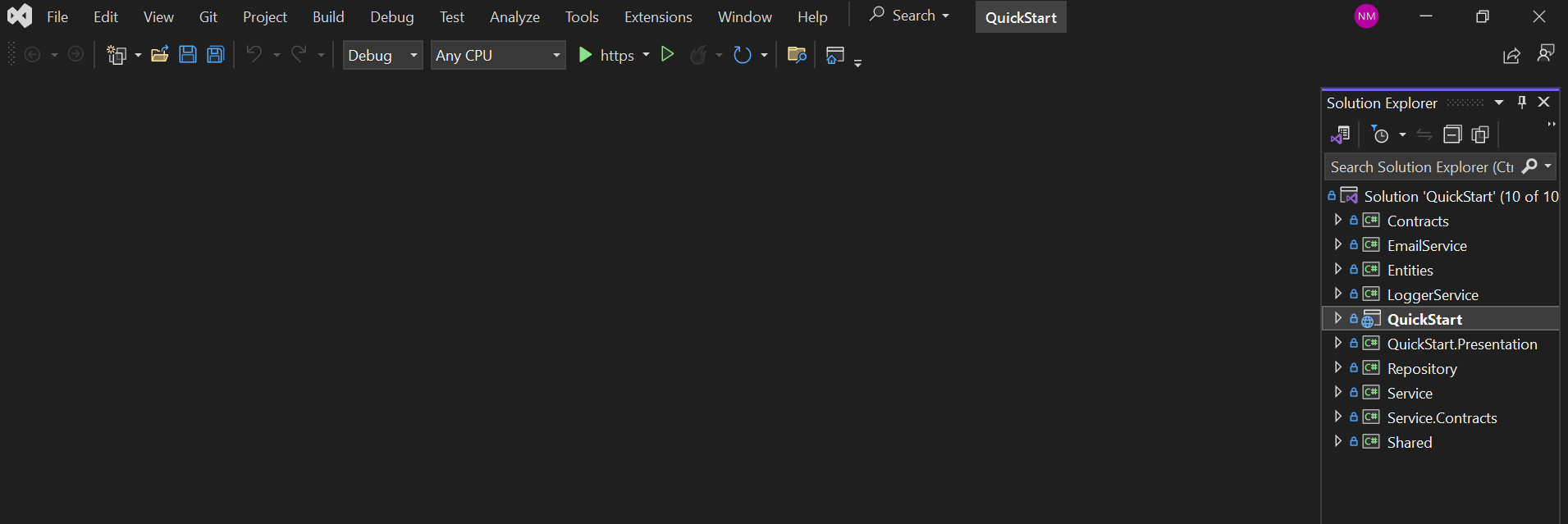
Task: Click the Send Feedback person icon
Action: tap(1546, 53)
